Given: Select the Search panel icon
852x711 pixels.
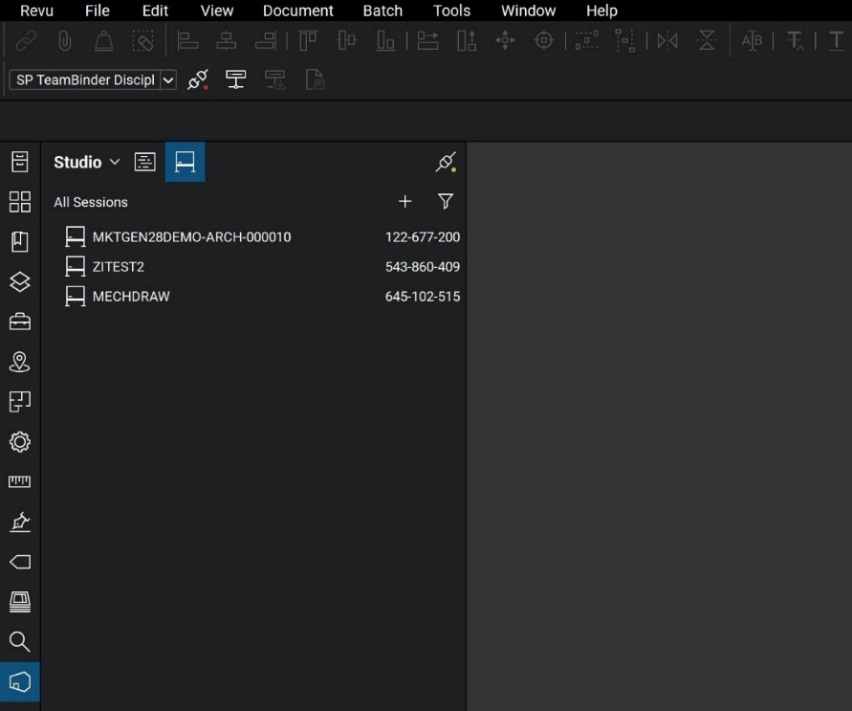Looking at the screenshot, I should pos(20,642).
